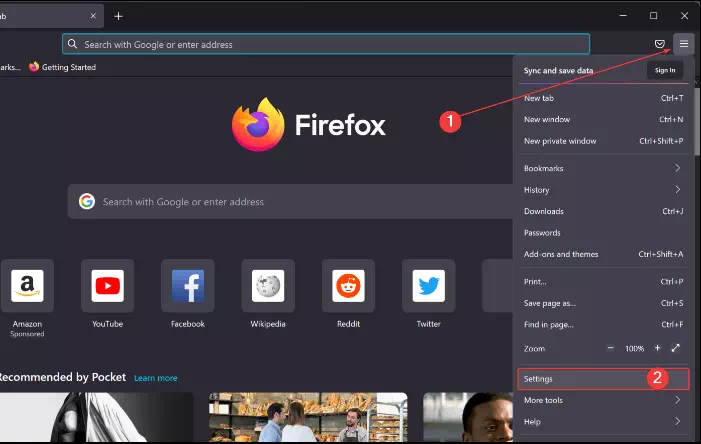Maximize the Firefox window
701x444 pixels.
[x=653, y=16]
